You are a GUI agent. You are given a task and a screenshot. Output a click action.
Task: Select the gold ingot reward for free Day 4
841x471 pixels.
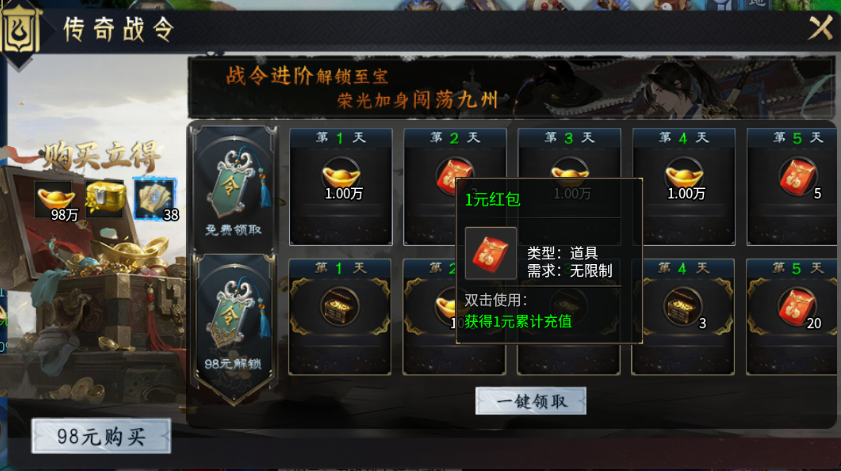684,179
